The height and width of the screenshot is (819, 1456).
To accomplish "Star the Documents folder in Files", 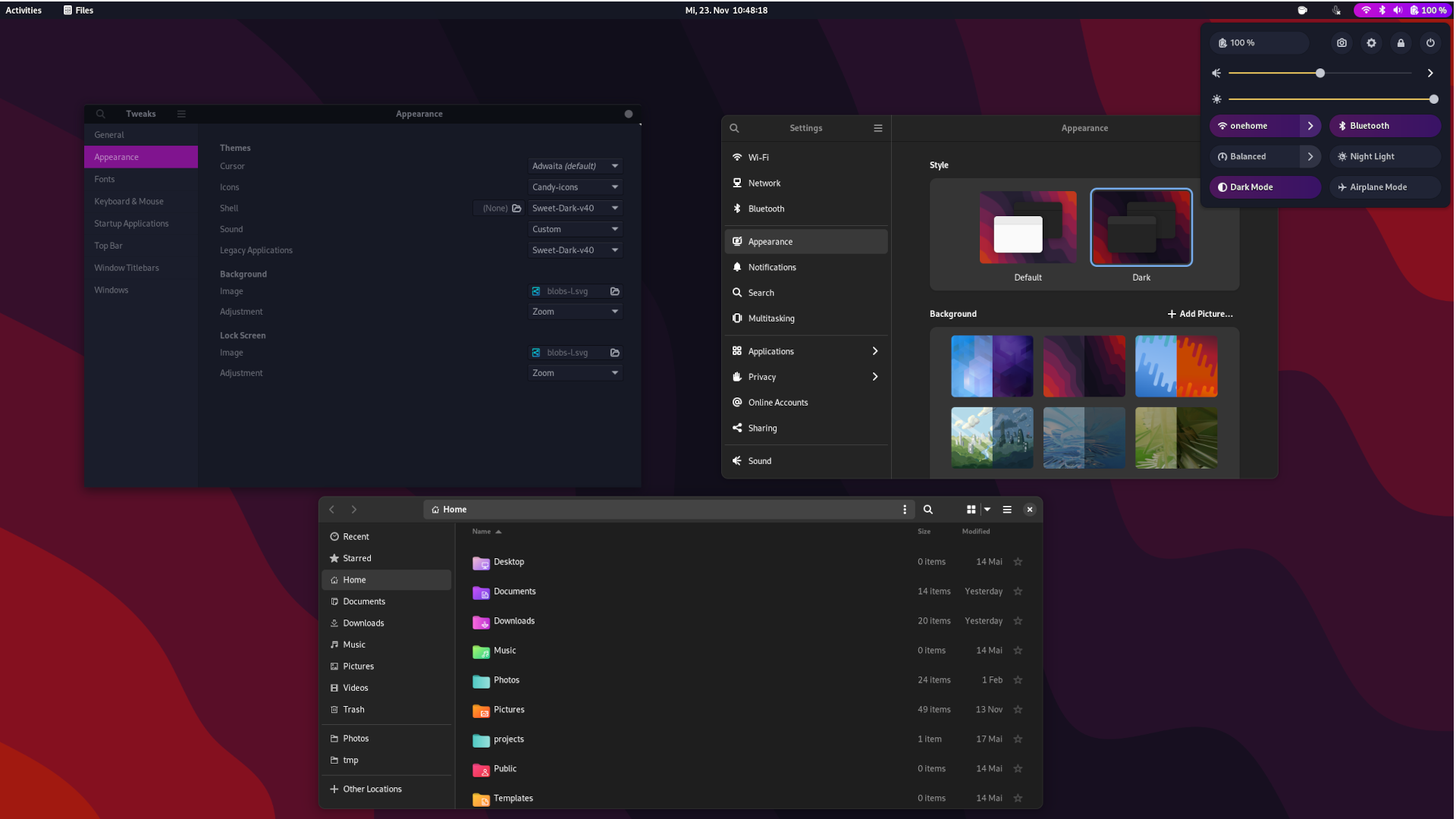I will (1018, 591).
